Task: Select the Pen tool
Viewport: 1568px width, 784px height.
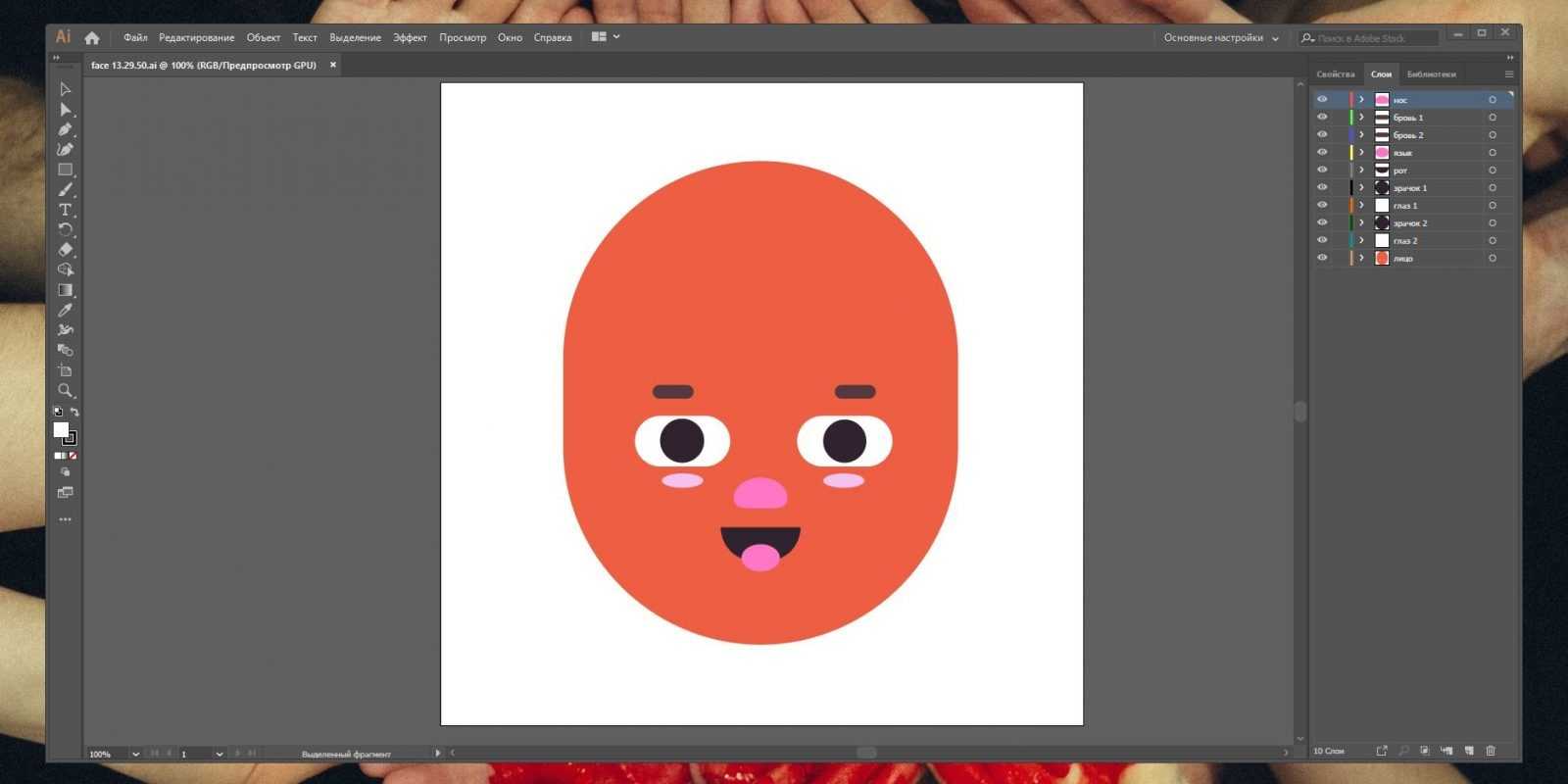Action: coord(66,129)
